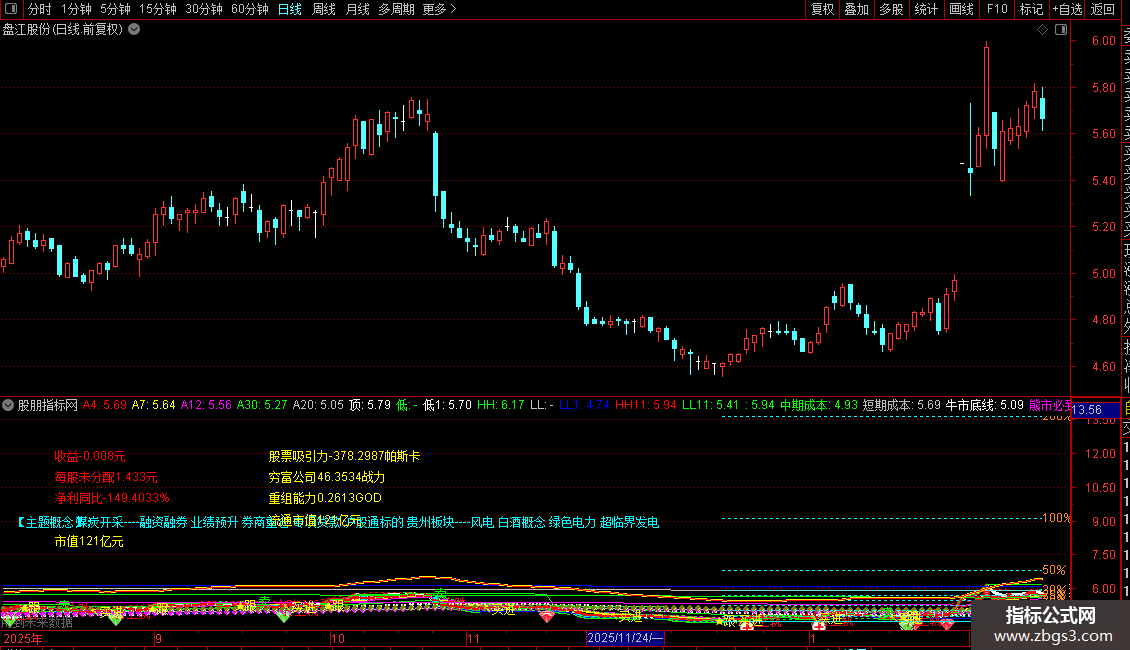This screenshot has width=1130, height=650.
Task: Click the 13.56 highlighted price label
Action: tap(1095, 409)
